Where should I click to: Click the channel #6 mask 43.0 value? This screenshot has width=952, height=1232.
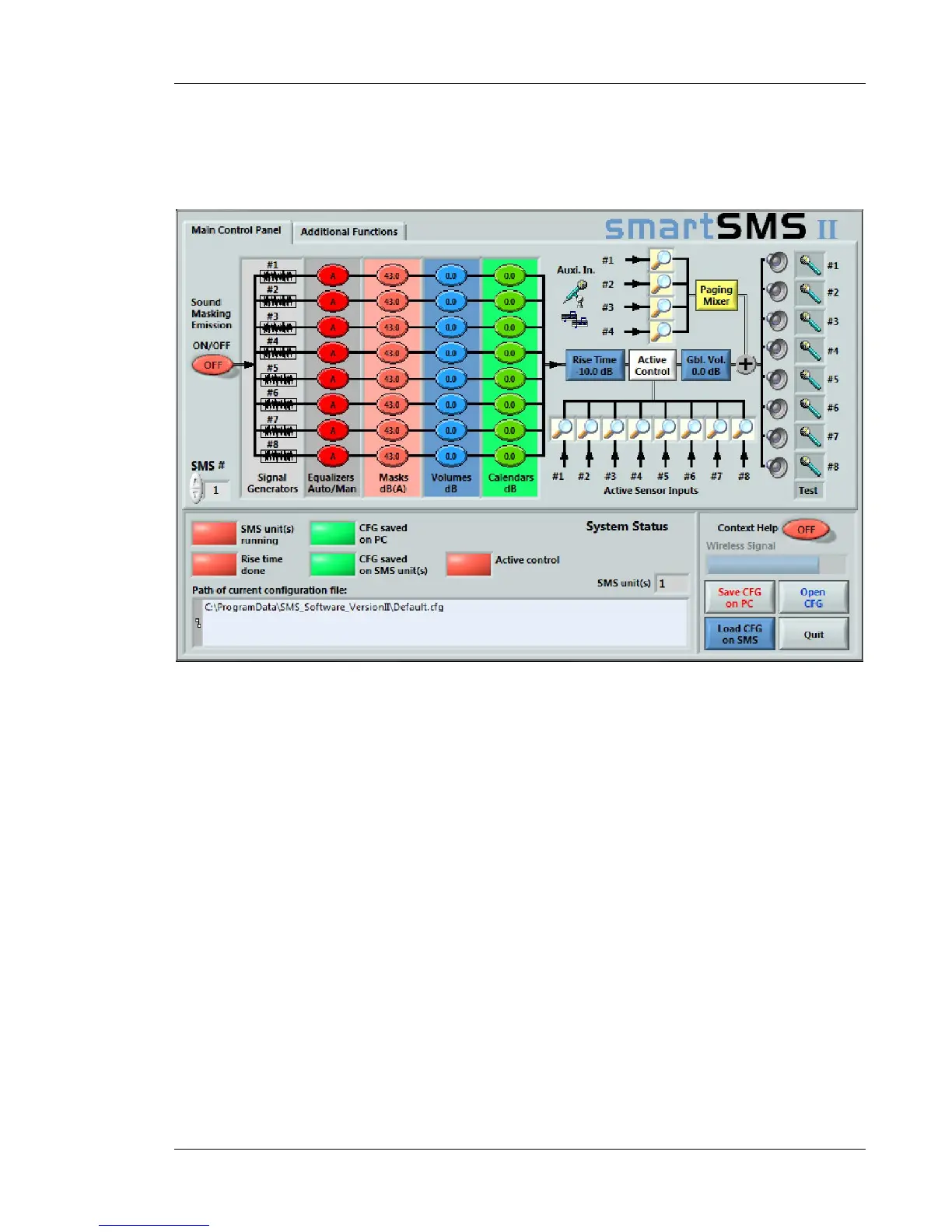pos(392,404)
